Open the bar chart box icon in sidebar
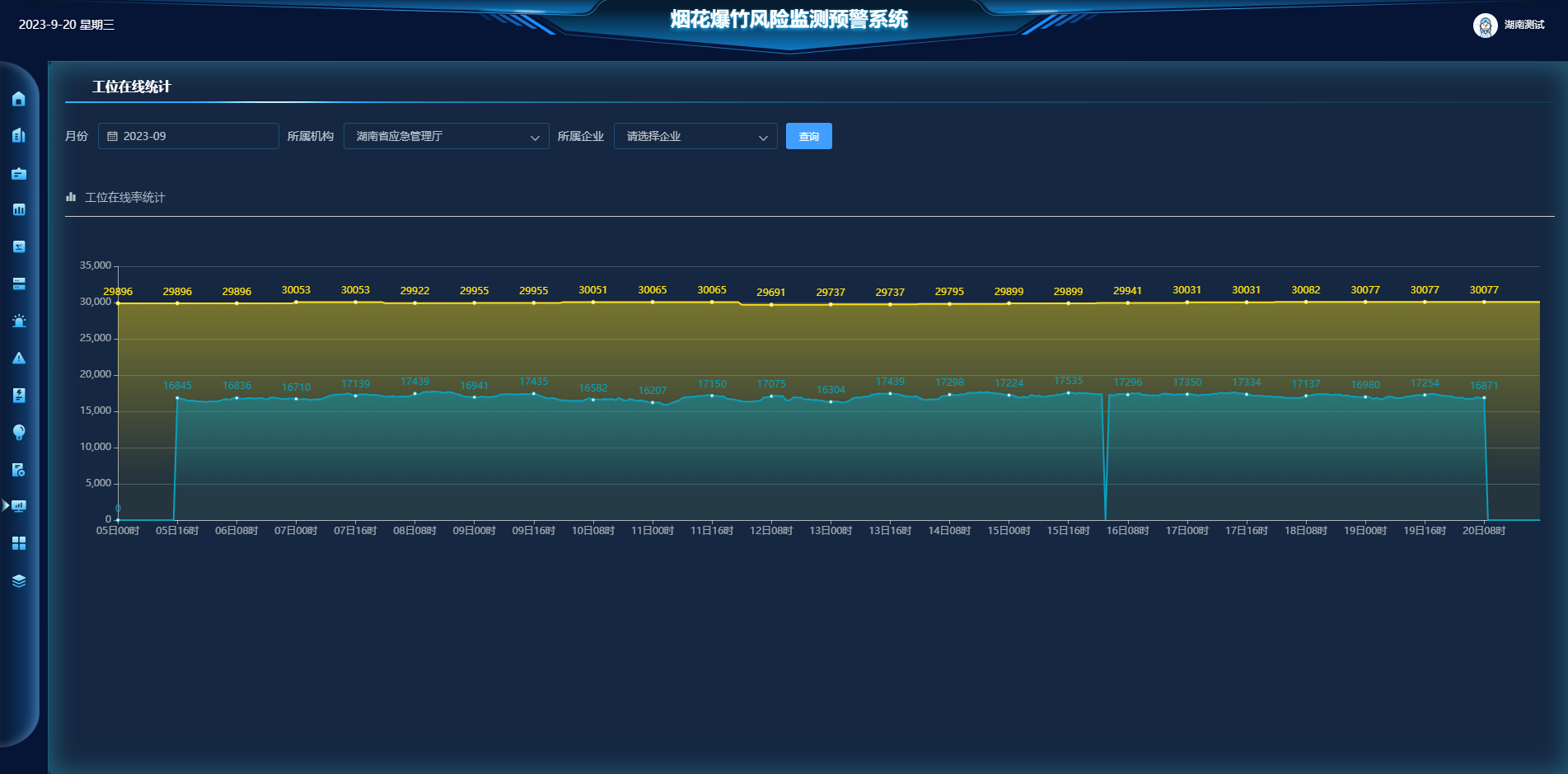The image size is (1568, 774). coord(19,209)
